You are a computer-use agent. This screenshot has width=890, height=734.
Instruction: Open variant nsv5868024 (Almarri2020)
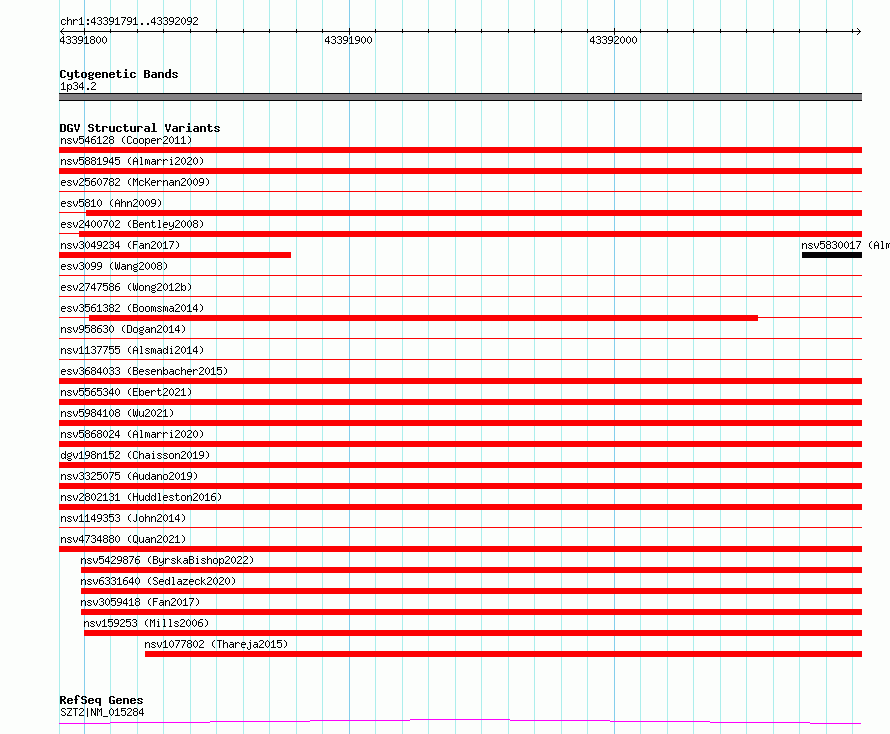pyautogui.click(x=132, y=434)
